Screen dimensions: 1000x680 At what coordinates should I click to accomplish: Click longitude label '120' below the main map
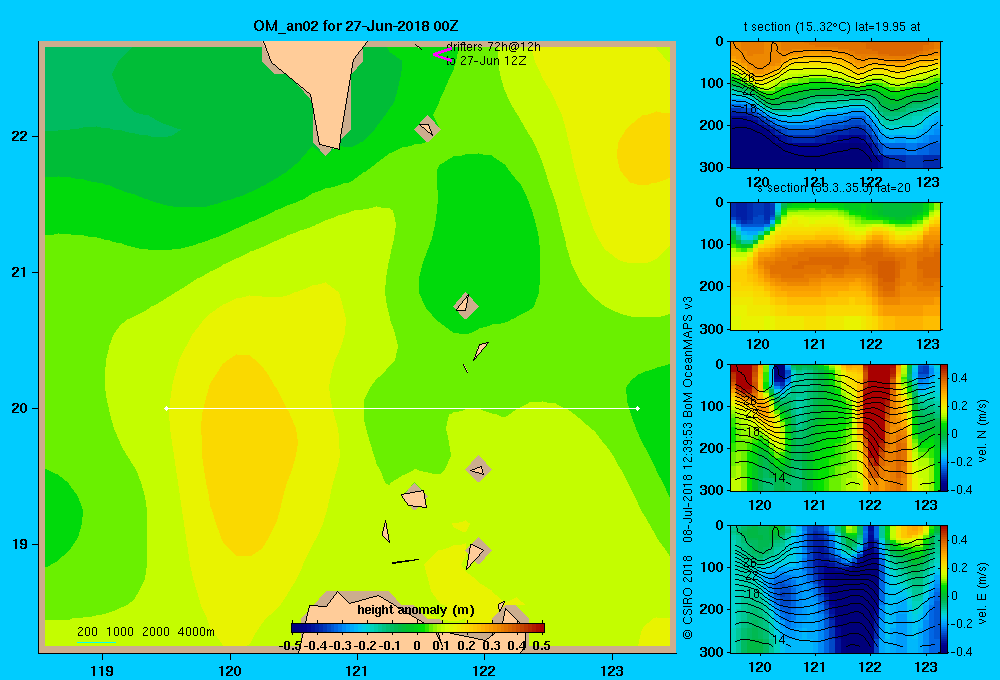[230, 670]
